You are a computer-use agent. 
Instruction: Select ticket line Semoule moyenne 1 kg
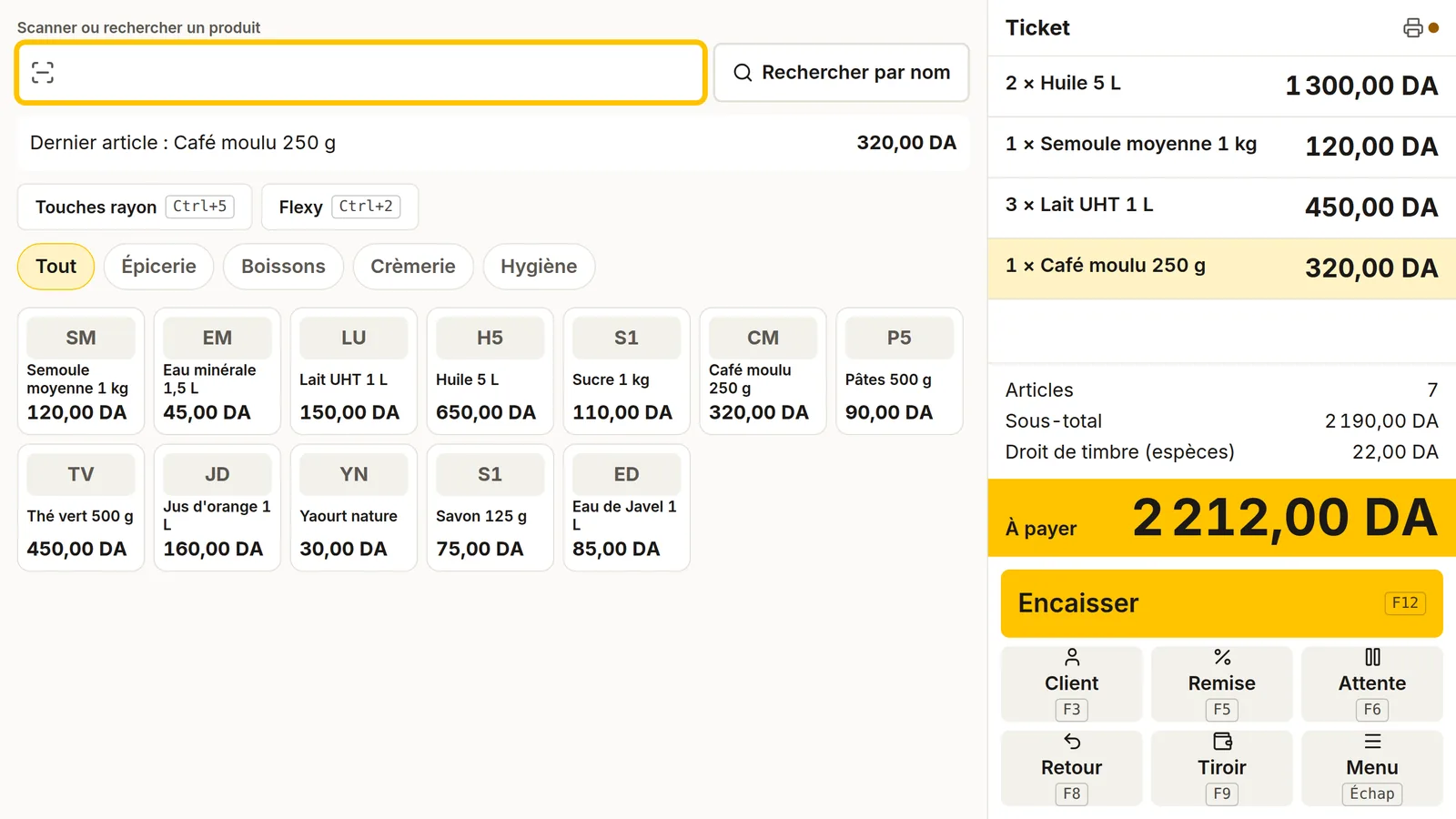click(1222, 147)
